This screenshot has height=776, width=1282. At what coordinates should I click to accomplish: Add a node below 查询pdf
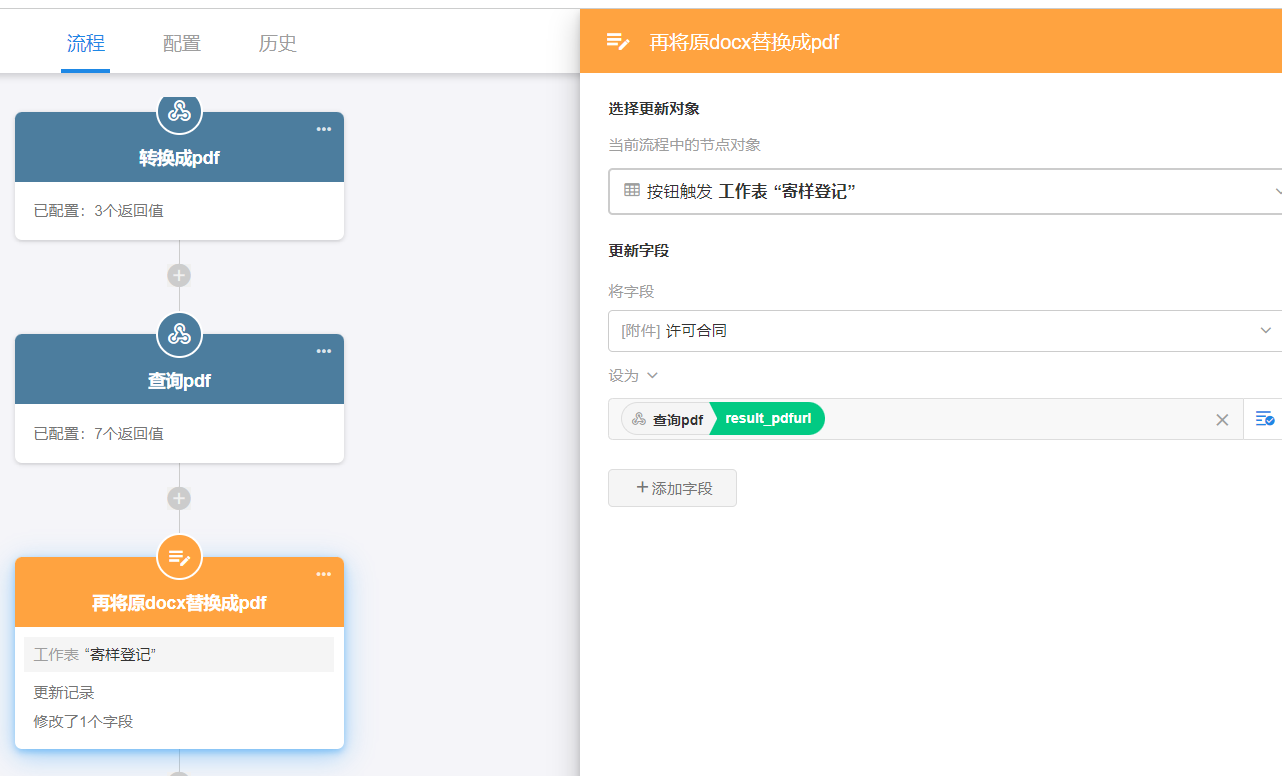click(x=179, y=498)
